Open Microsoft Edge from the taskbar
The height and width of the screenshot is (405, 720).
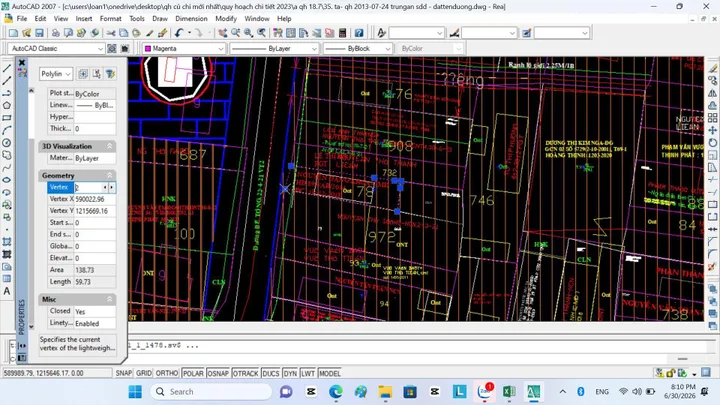click(x=336, y=392)
